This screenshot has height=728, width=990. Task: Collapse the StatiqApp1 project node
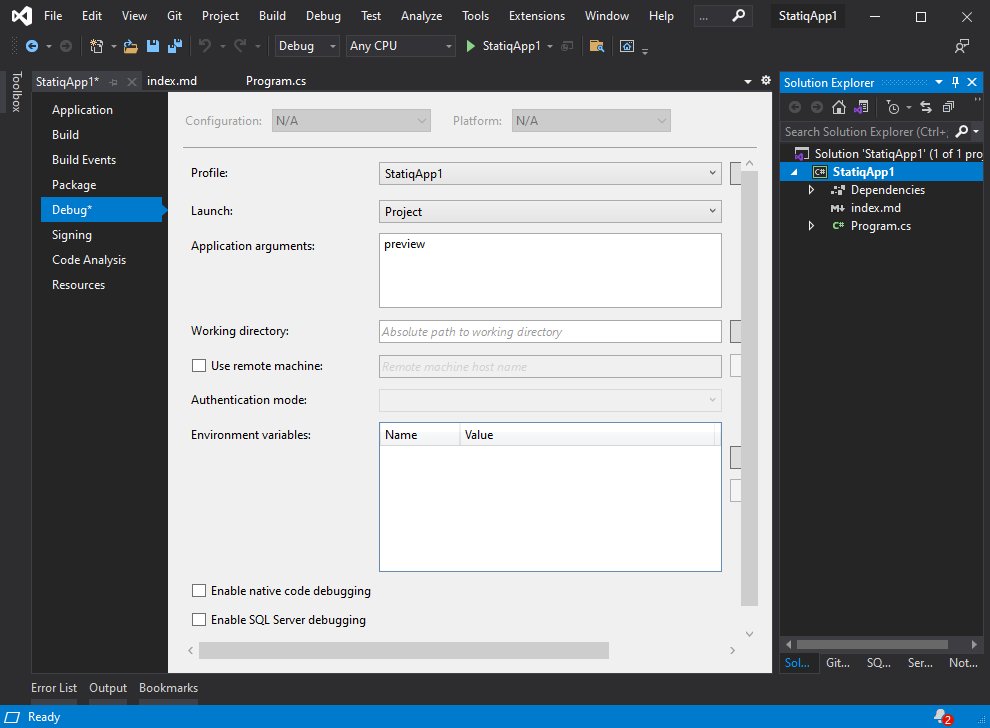click(x=794, y=172)
